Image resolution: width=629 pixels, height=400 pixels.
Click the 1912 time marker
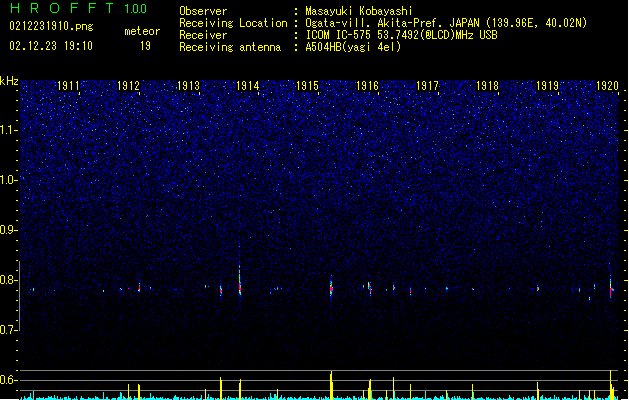tap(128, 86)
